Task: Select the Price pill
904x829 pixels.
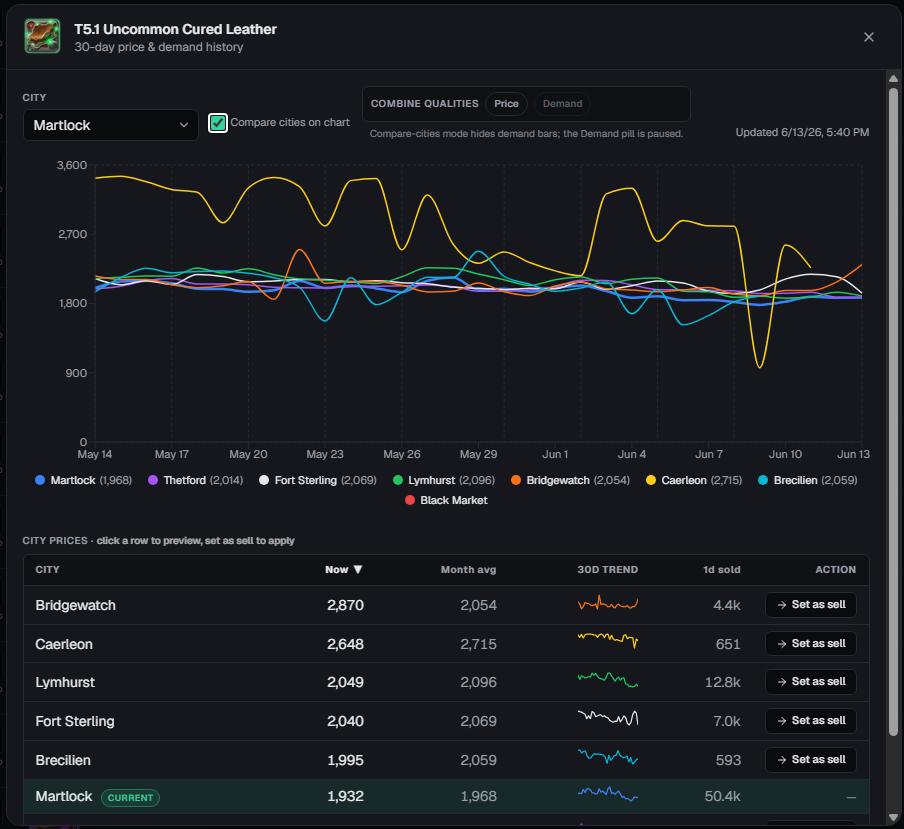Action: click(506, 104)
